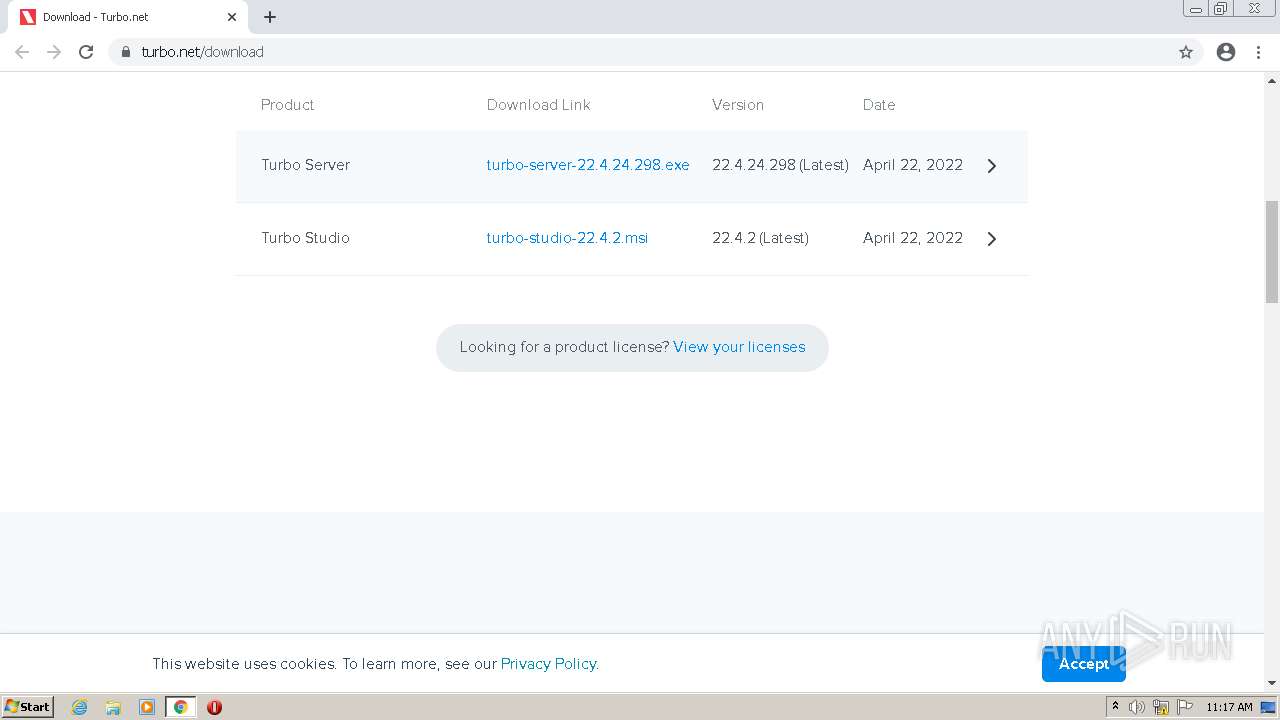Click the show desktop tray icon
The height and width of the screenshot is (720, 1280).
[1269, 707]
